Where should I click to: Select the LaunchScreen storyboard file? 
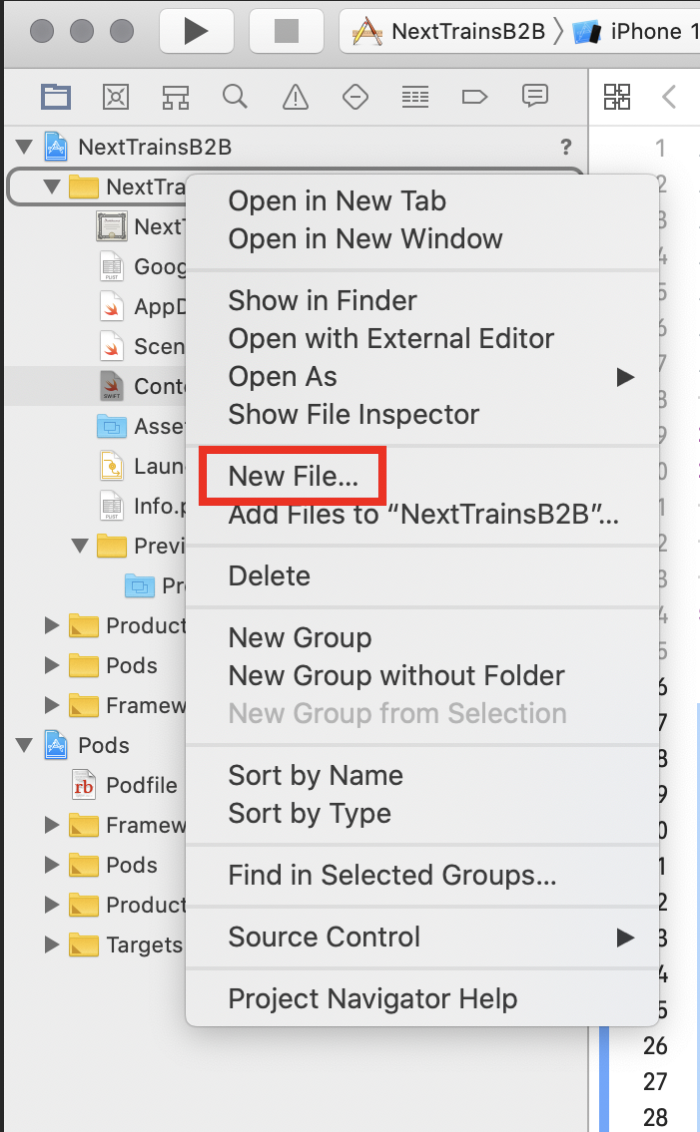(143, 466)
